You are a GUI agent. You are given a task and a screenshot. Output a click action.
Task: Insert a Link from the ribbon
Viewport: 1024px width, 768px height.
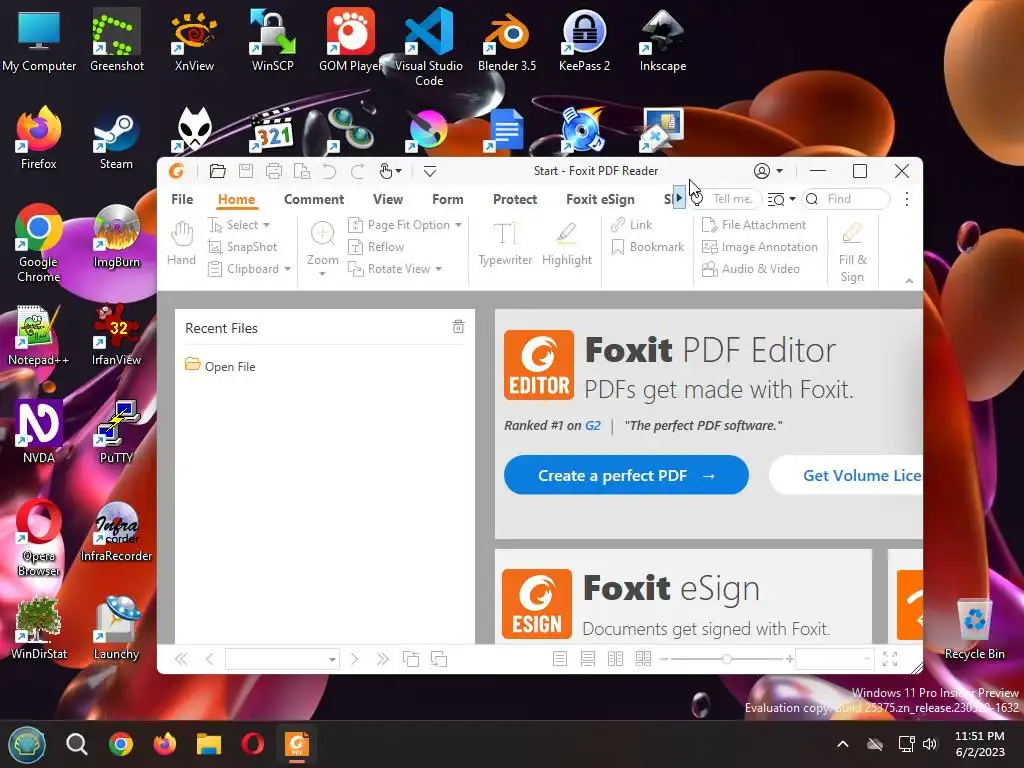[x=632, y=225]
